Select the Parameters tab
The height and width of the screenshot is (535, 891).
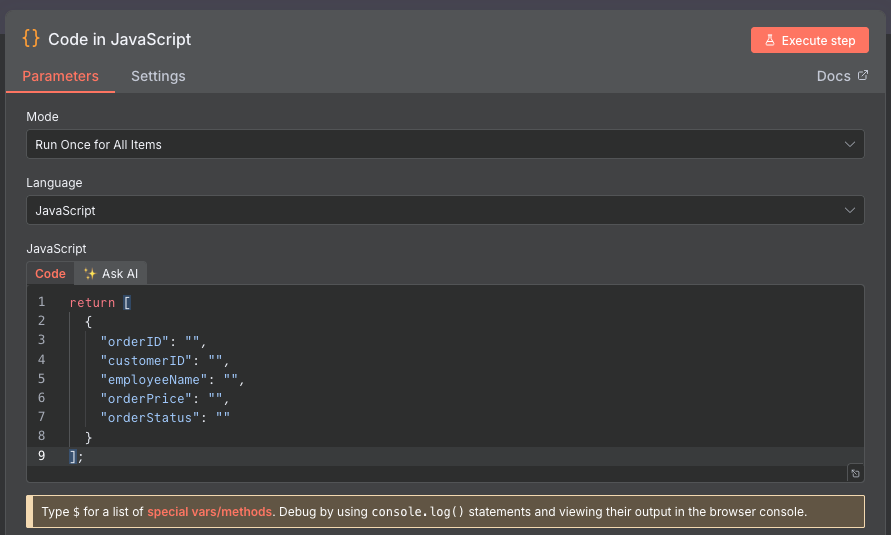(x=61, y=76)
